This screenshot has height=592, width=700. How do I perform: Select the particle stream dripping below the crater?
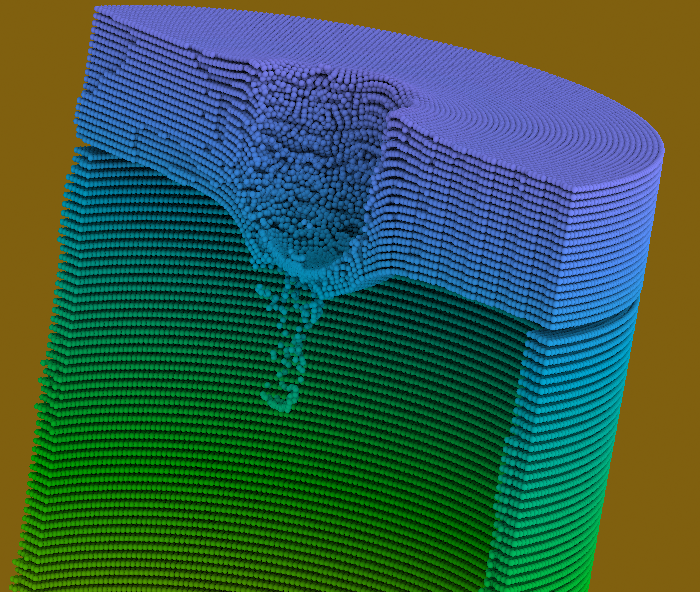pos(286,346)
